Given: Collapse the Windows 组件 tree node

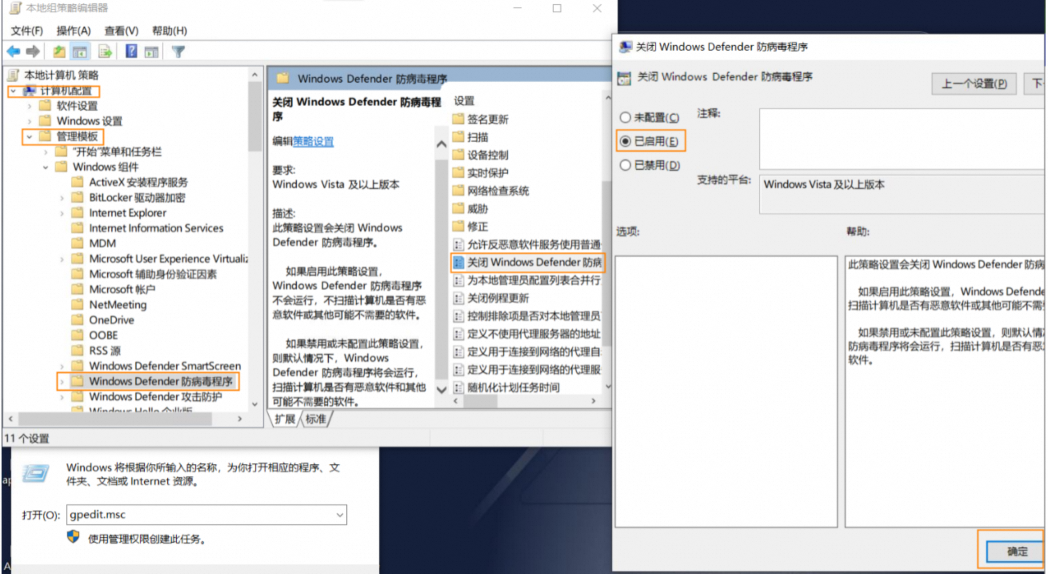Looking at the screenshot, I should [x=45, y=167].
